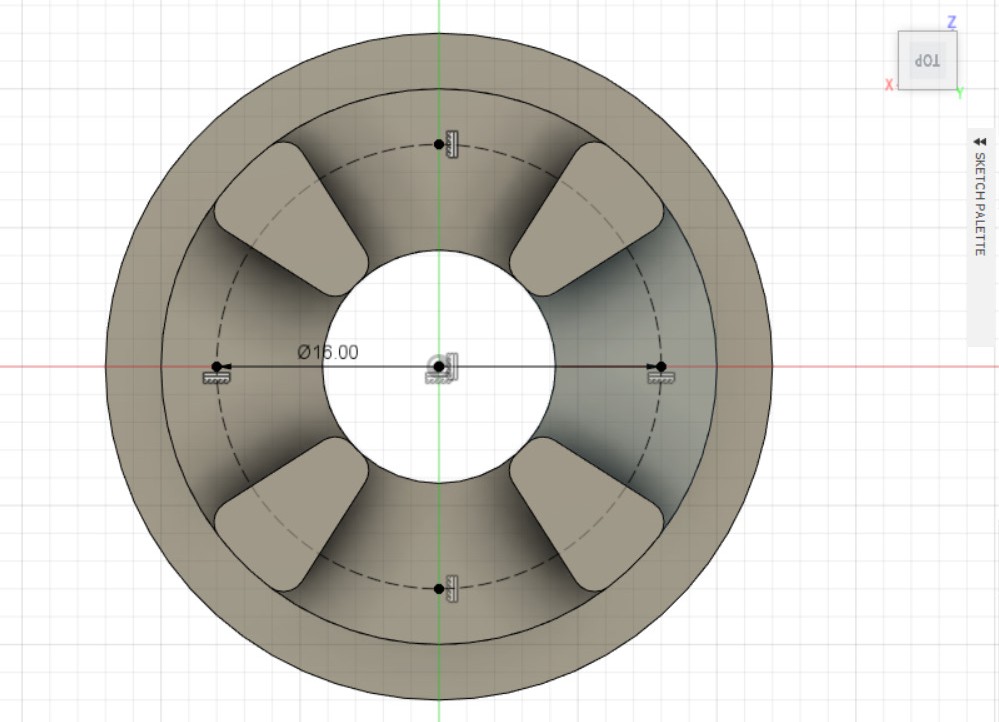Select the right endpoint of the diameter dimension
Screen dimensions: 999x722
tap(660, 367)
